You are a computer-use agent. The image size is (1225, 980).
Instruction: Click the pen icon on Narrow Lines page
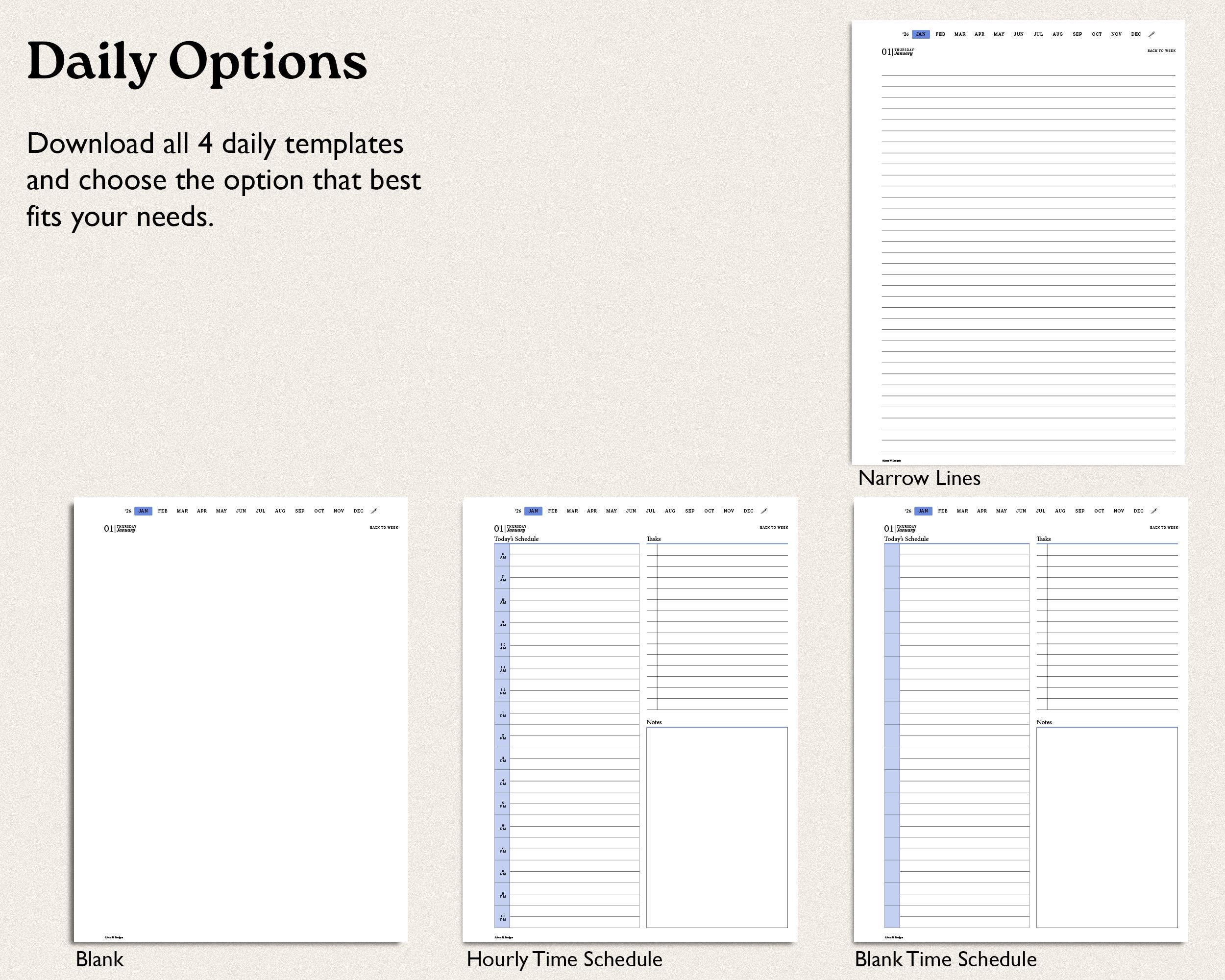(x=1151, y=34)
